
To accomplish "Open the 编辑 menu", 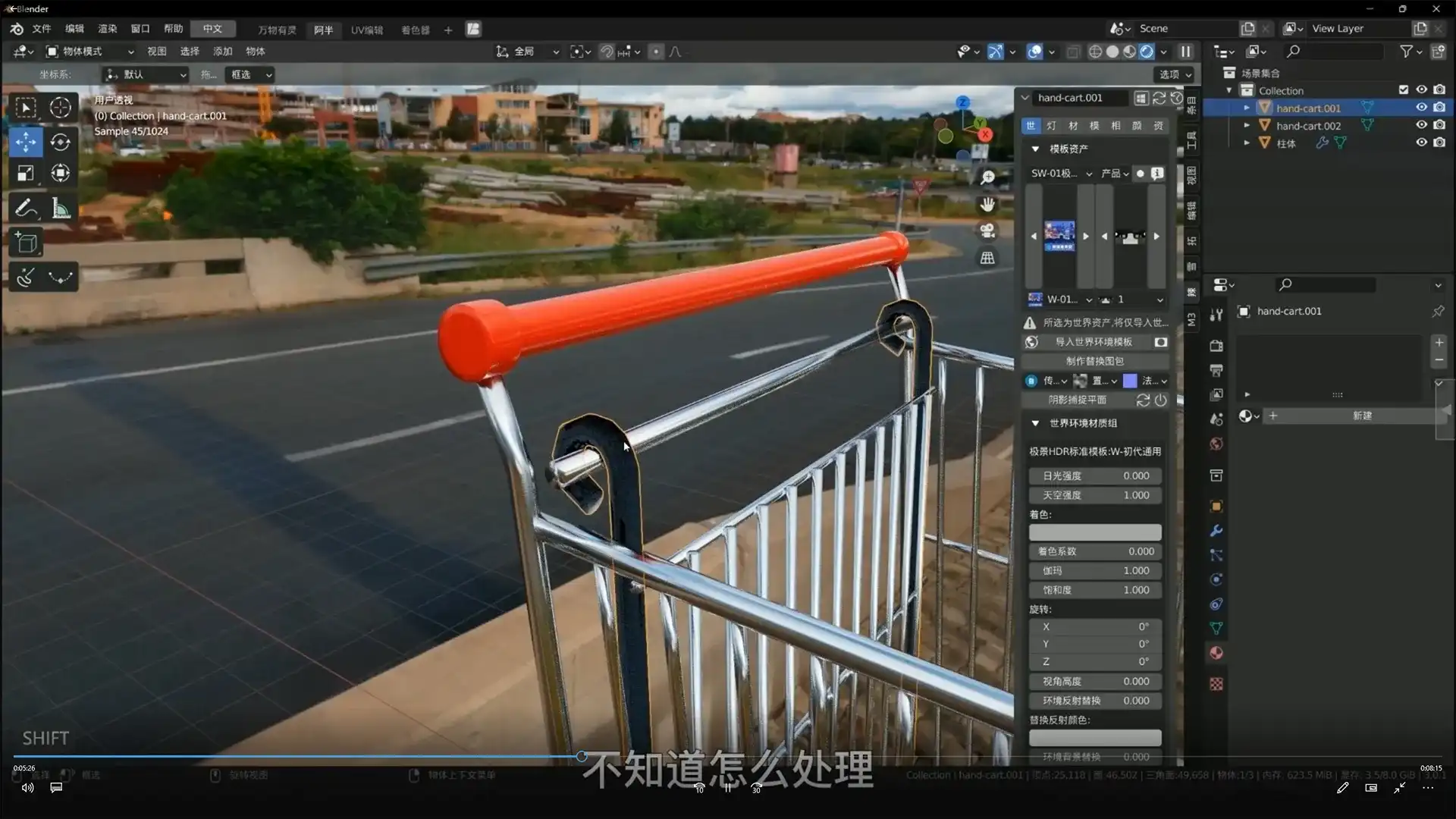I will tap(74, 28).
